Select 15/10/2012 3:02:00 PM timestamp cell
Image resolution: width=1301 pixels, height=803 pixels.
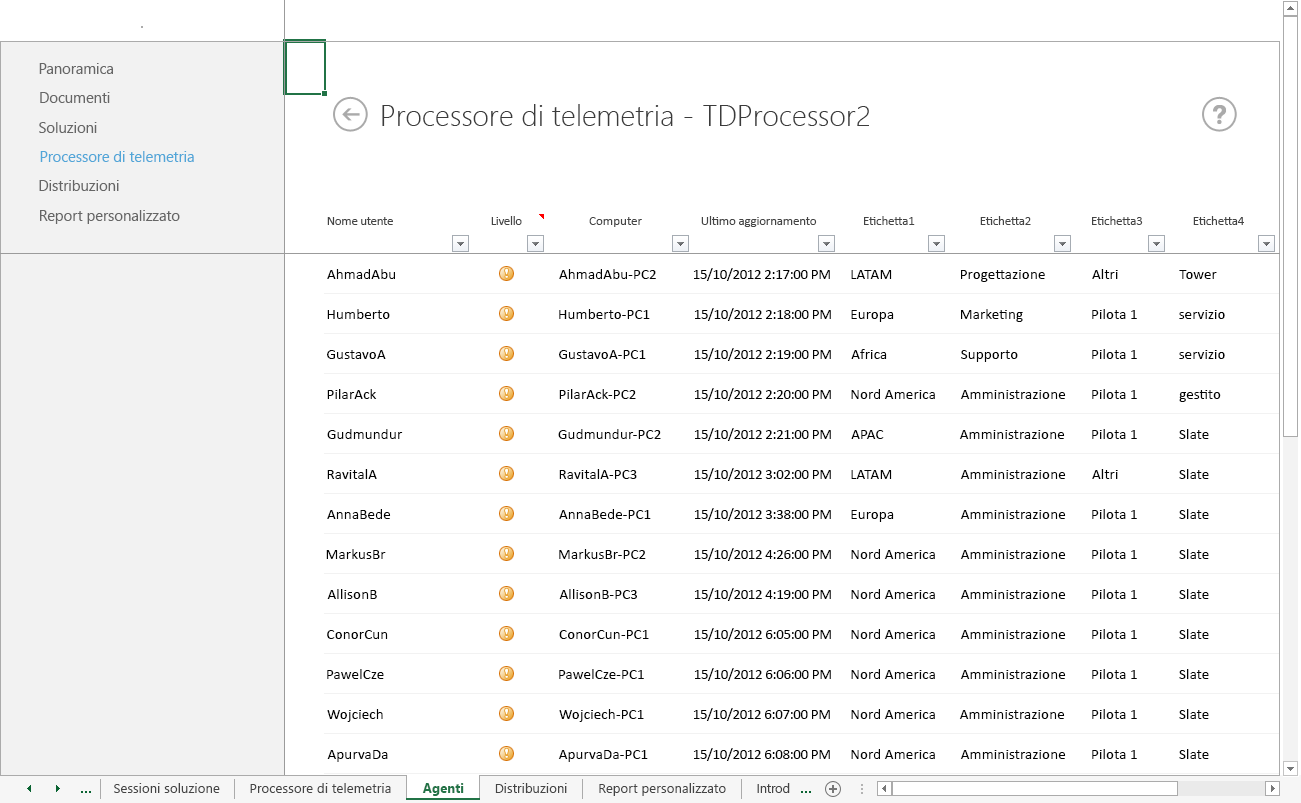coord(762,474)
